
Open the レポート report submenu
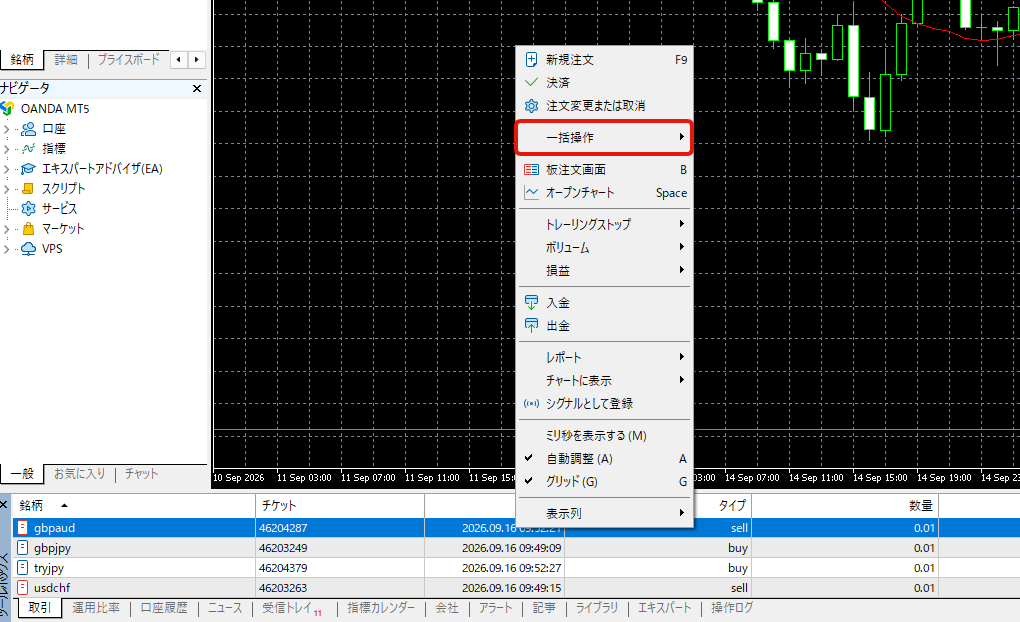click(604, 357)
